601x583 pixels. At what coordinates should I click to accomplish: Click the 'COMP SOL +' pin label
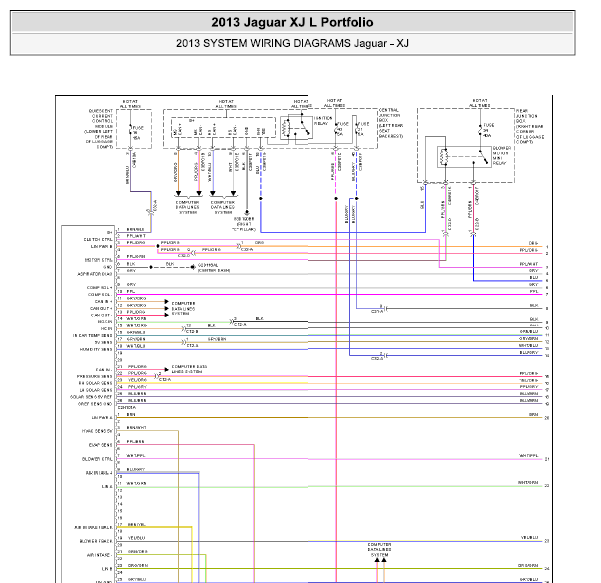(100, 287)
